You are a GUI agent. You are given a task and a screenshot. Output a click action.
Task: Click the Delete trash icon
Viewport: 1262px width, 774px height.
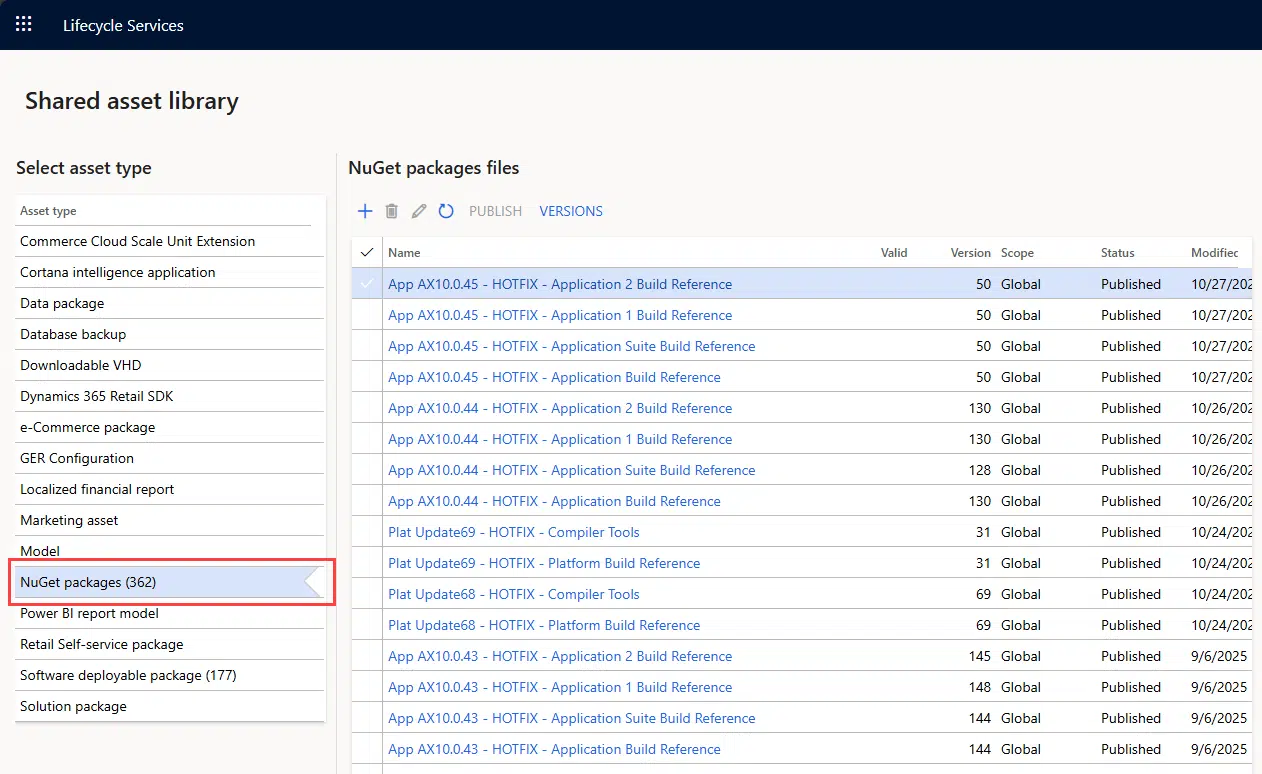[x=391, y=211]
